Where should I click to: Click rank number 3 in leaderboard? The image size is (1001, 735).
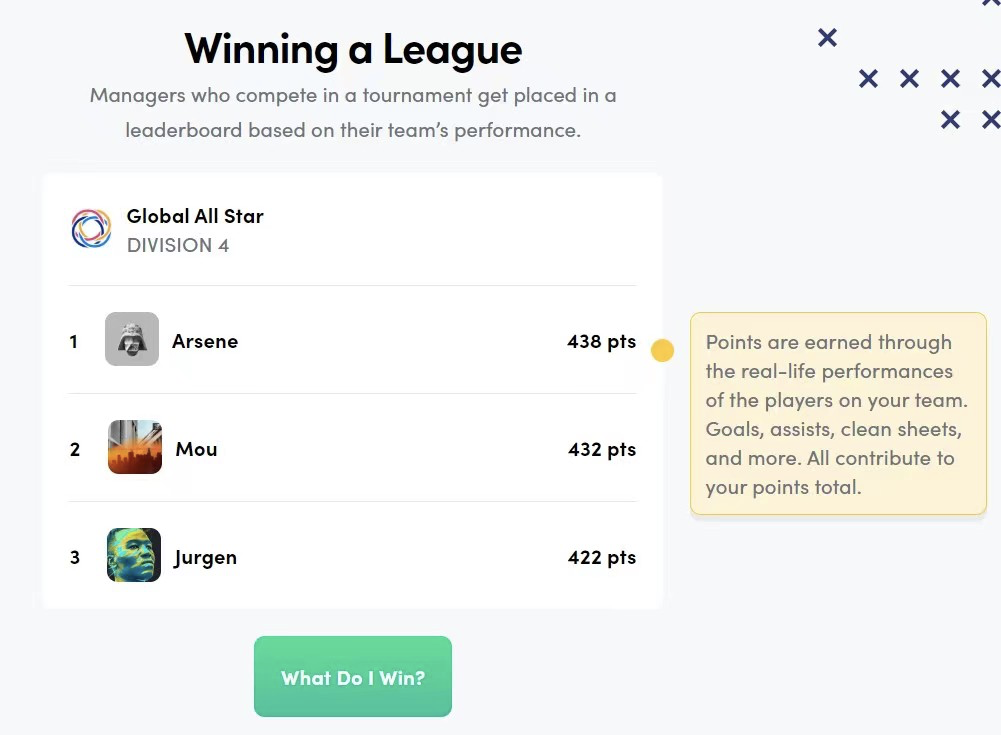pos(75,558)
